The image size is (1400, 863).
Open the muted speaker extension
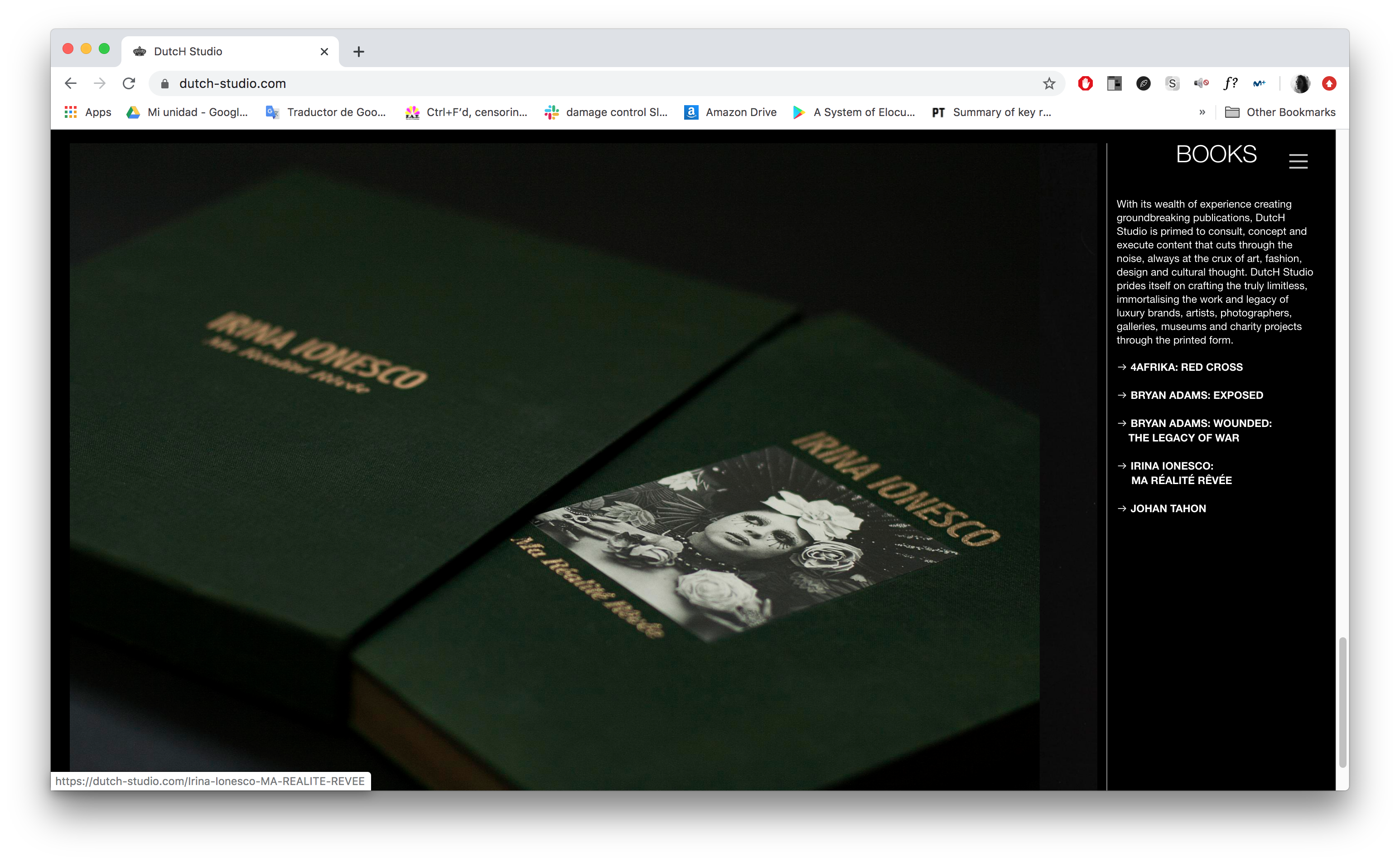(1202, 84)
